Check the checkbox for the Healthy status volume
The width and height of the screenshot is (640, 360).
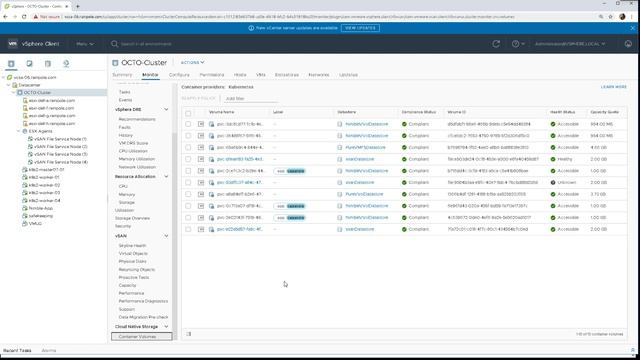[188, 159]
